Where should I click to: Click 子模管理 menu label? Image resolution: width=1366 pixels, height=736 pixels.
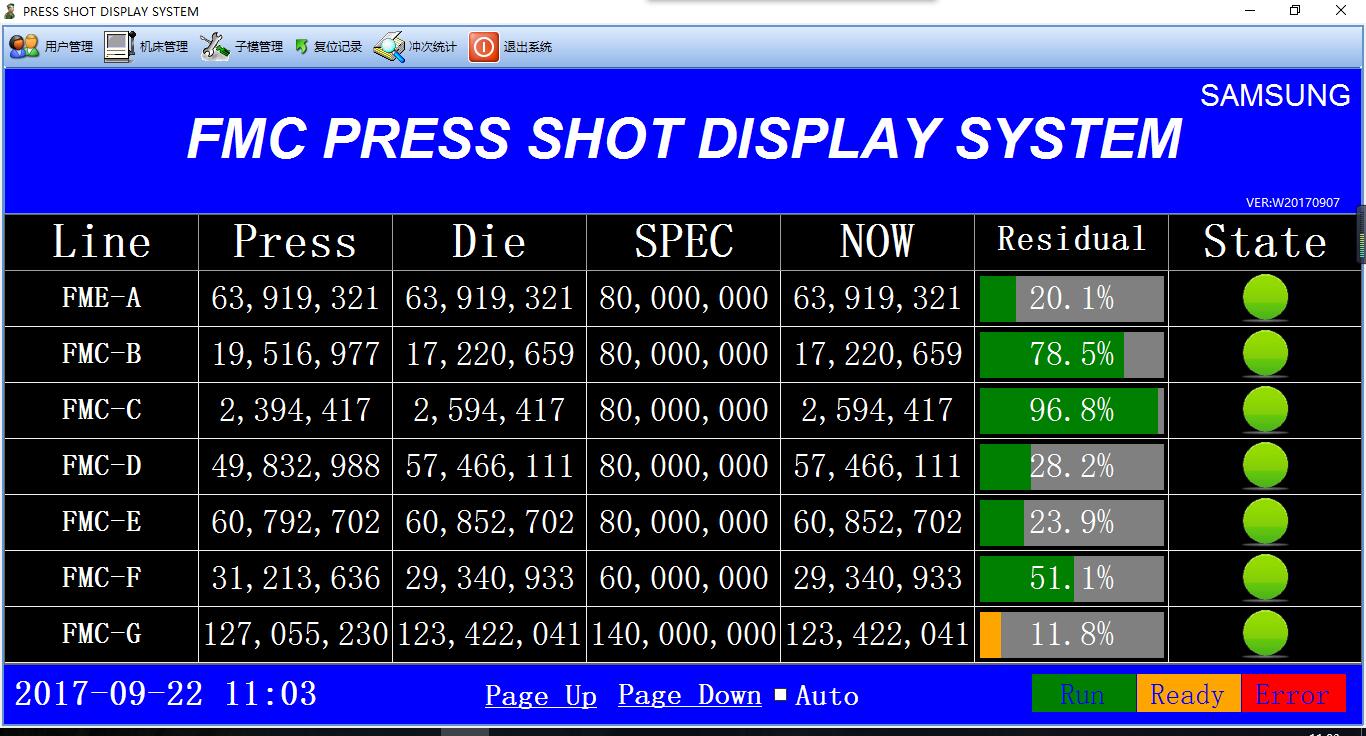[259, 47]
